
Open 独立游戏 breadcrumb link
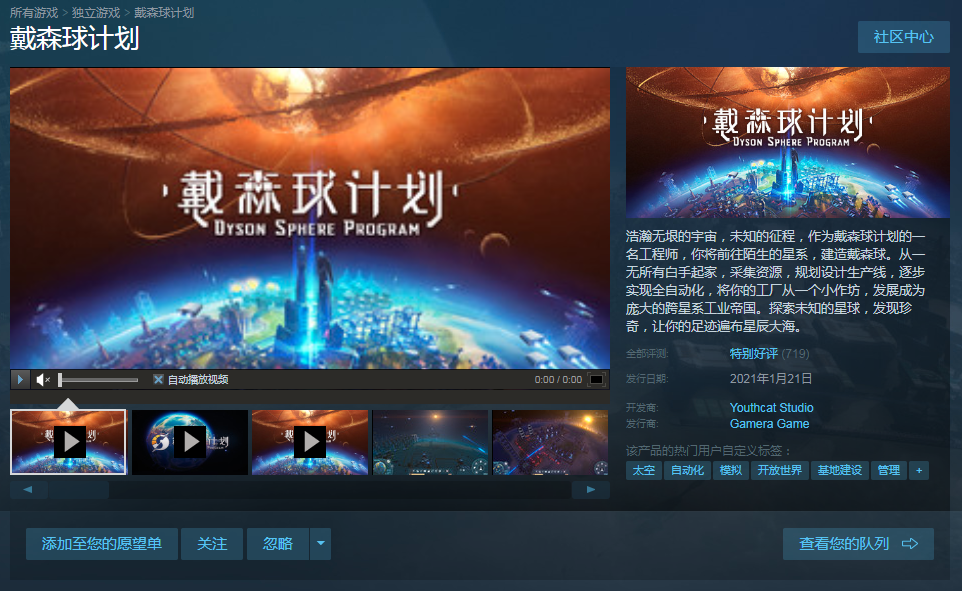click(x=96, y=13)
